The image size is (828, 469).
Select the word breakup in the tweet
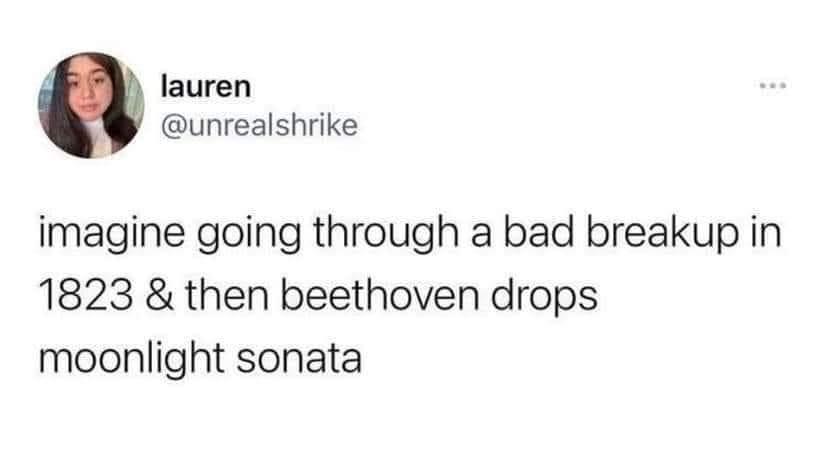662,232
